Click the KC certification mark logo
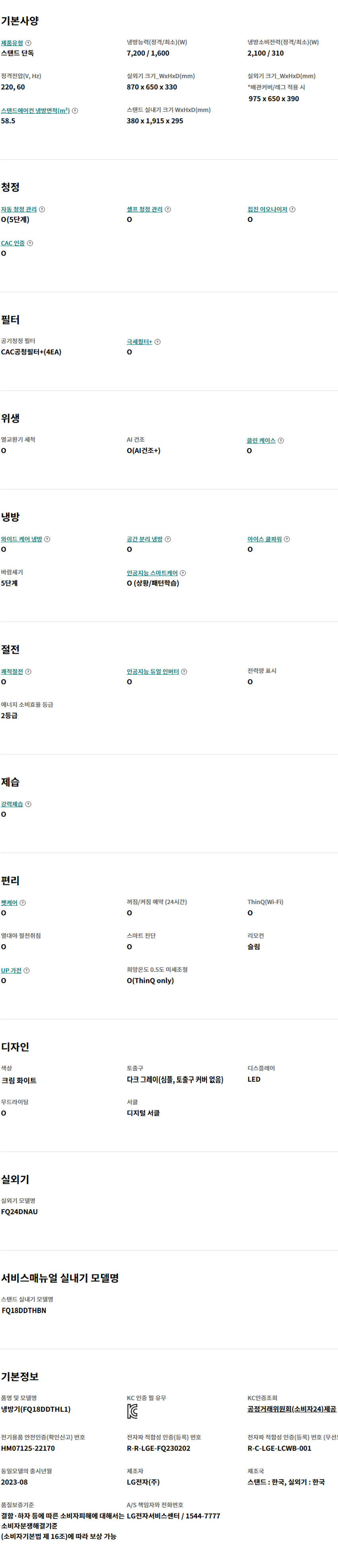 132,1411
